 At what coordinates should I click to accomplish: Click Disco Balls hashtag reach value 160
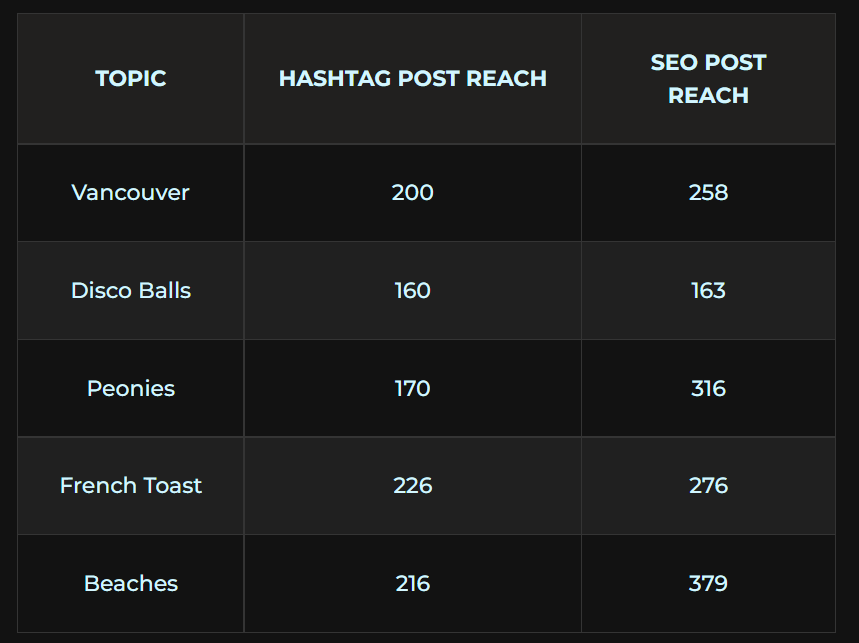point(413,290)
